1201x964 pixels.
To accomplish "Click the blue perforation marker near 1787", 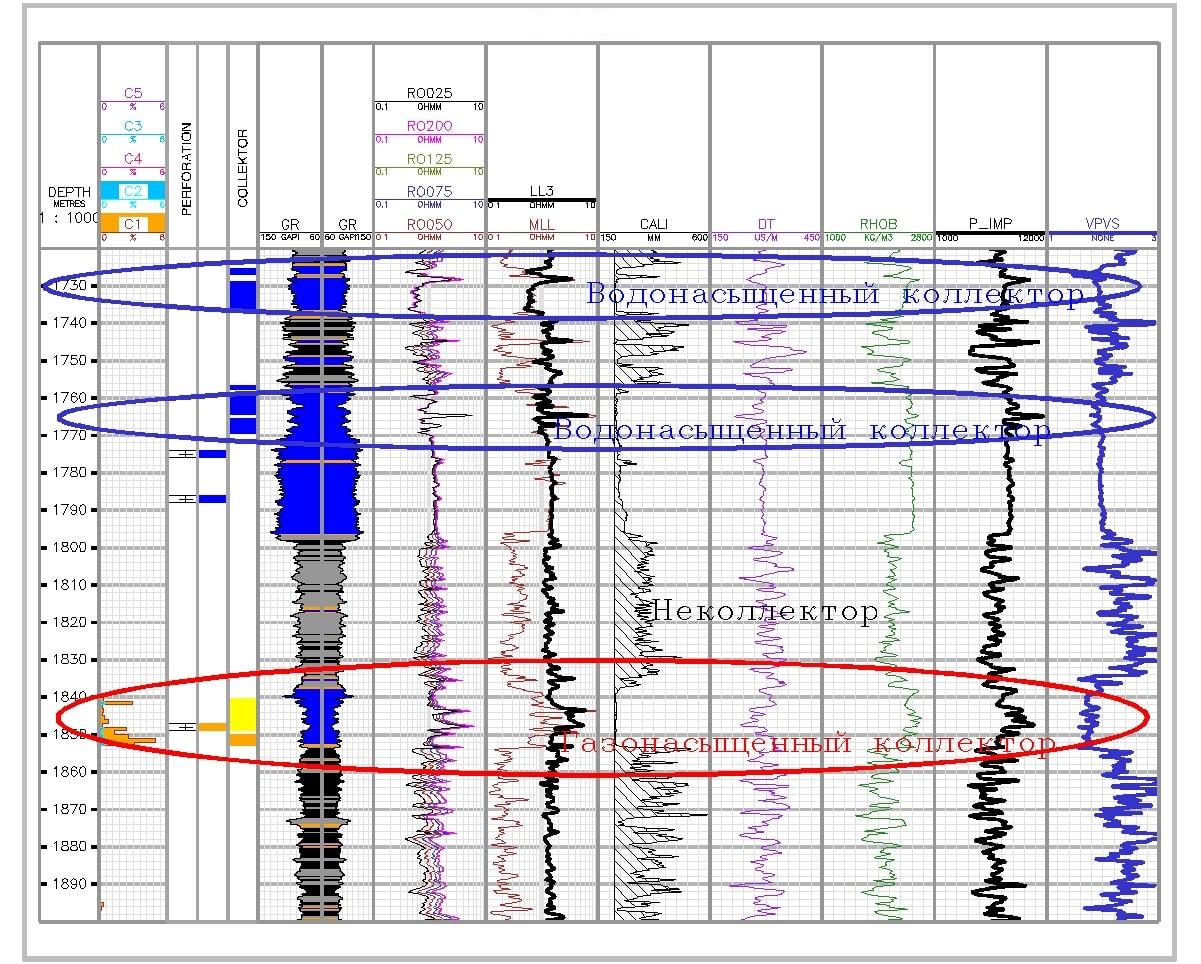I will click(212, 498).
